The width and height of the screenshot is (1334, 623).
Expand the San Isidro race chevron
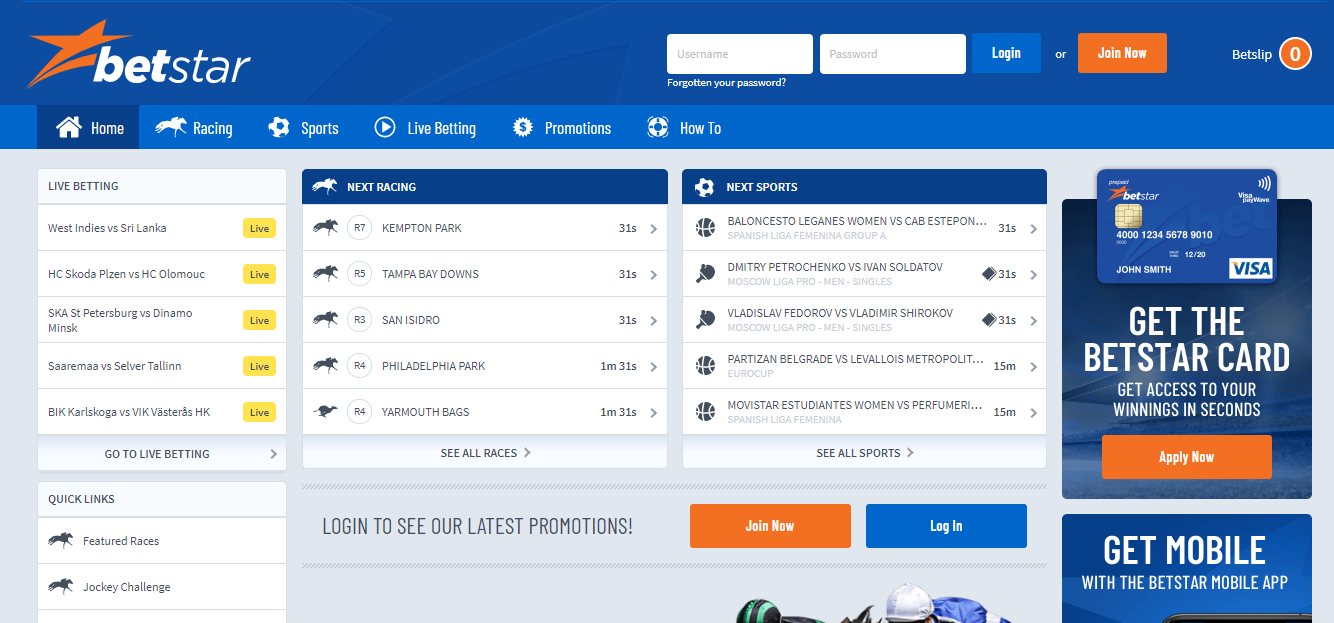click(653, 321)
